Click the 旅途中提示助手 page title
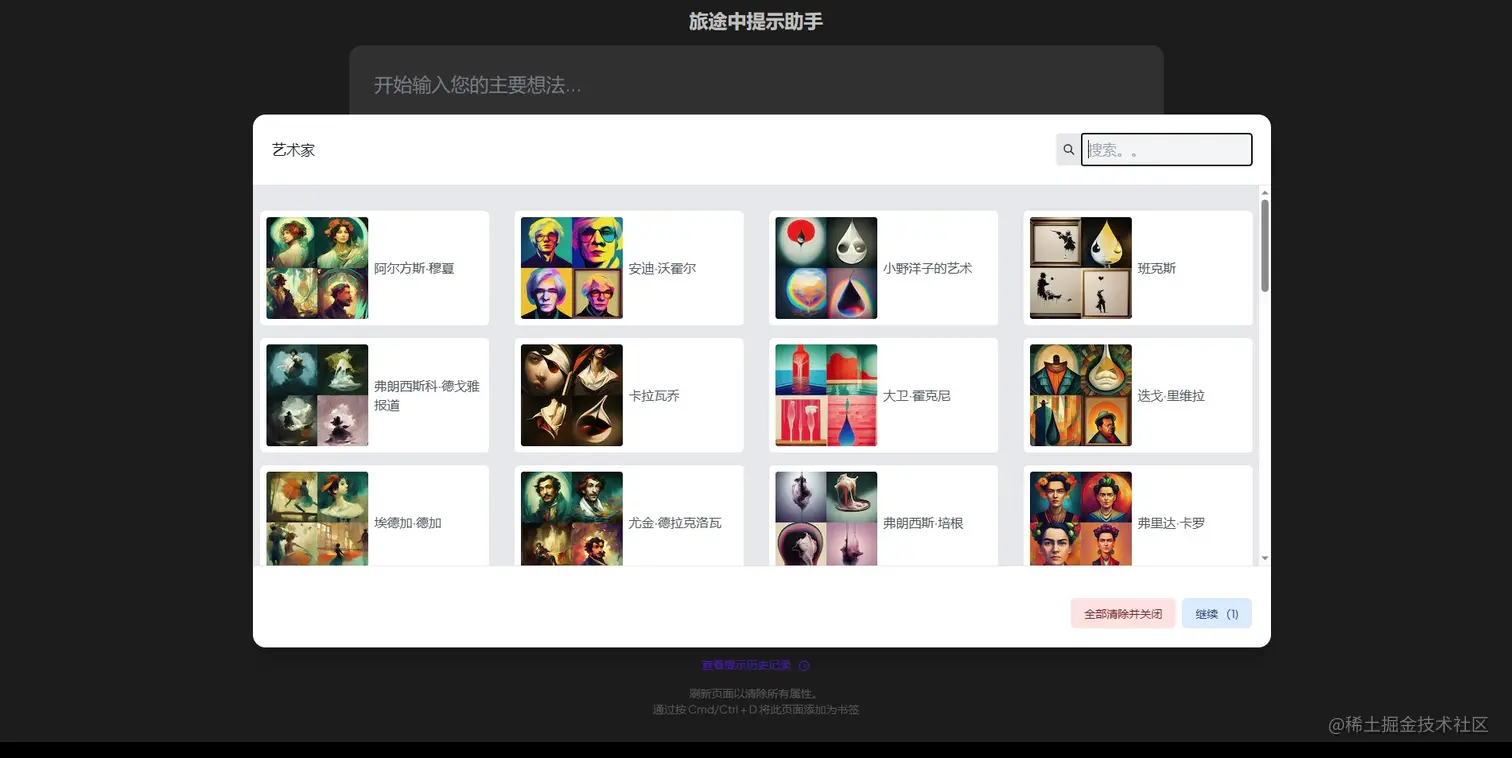The width and height of the screenshot is (1512, 758). [756, 21]
